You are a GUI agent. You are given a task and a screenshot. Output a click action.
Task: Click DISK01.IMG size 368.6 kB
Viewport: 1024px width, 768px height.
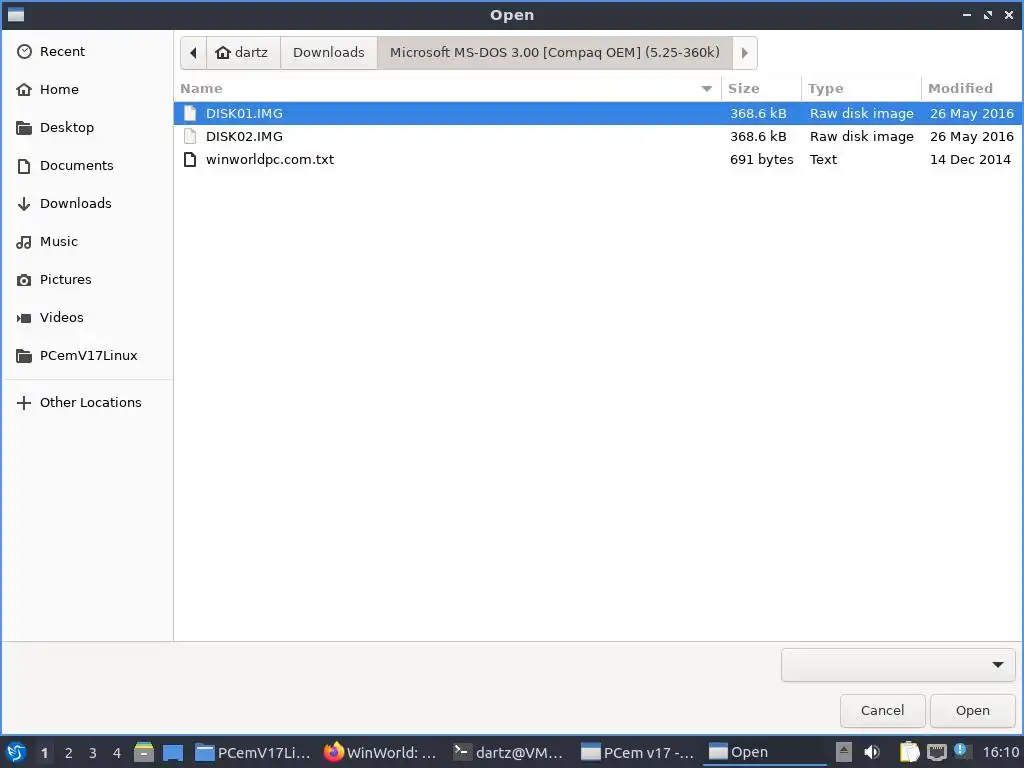coord(758,114)
